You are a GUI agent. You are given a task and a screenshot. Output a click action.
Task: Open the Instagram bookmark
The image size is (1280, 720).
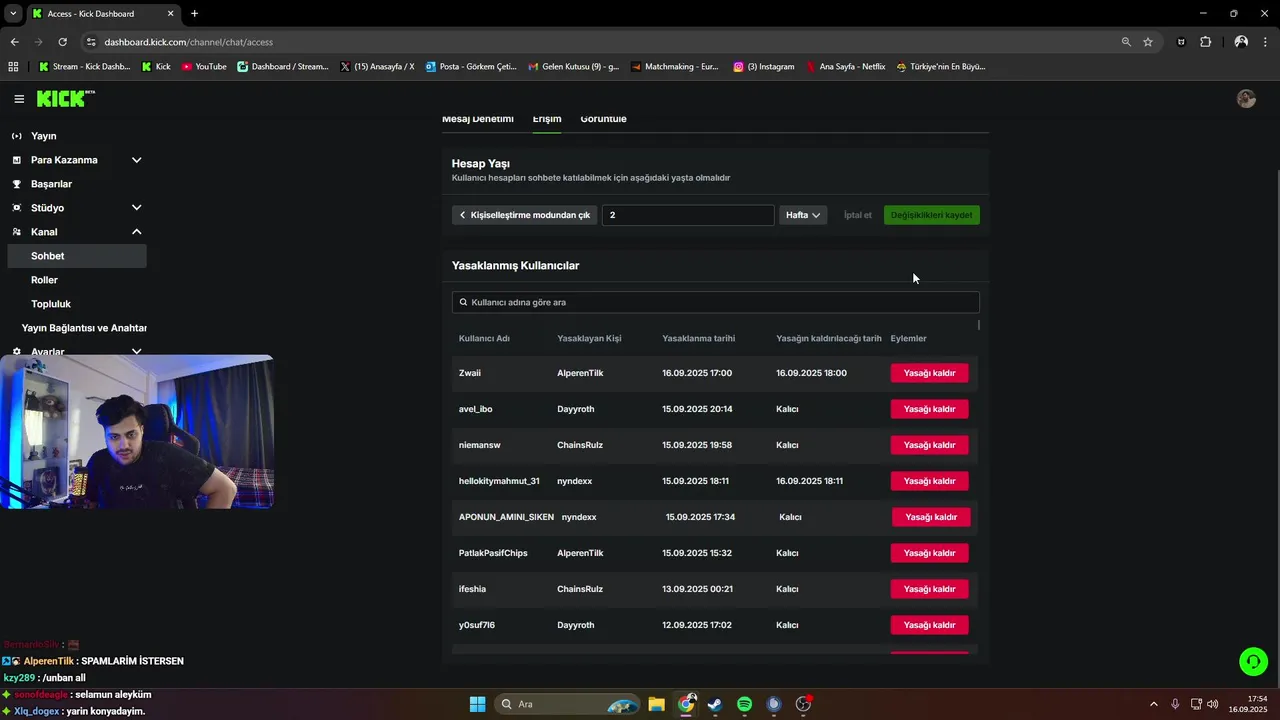(764, 67)
